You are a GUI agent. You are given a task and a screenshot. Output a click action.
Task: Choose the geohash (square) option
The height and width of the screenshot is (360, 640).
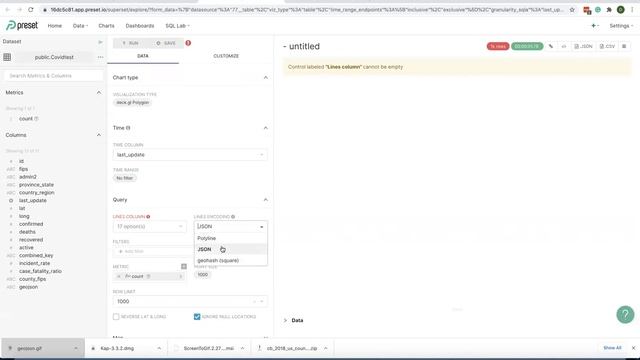click(231, 260)
